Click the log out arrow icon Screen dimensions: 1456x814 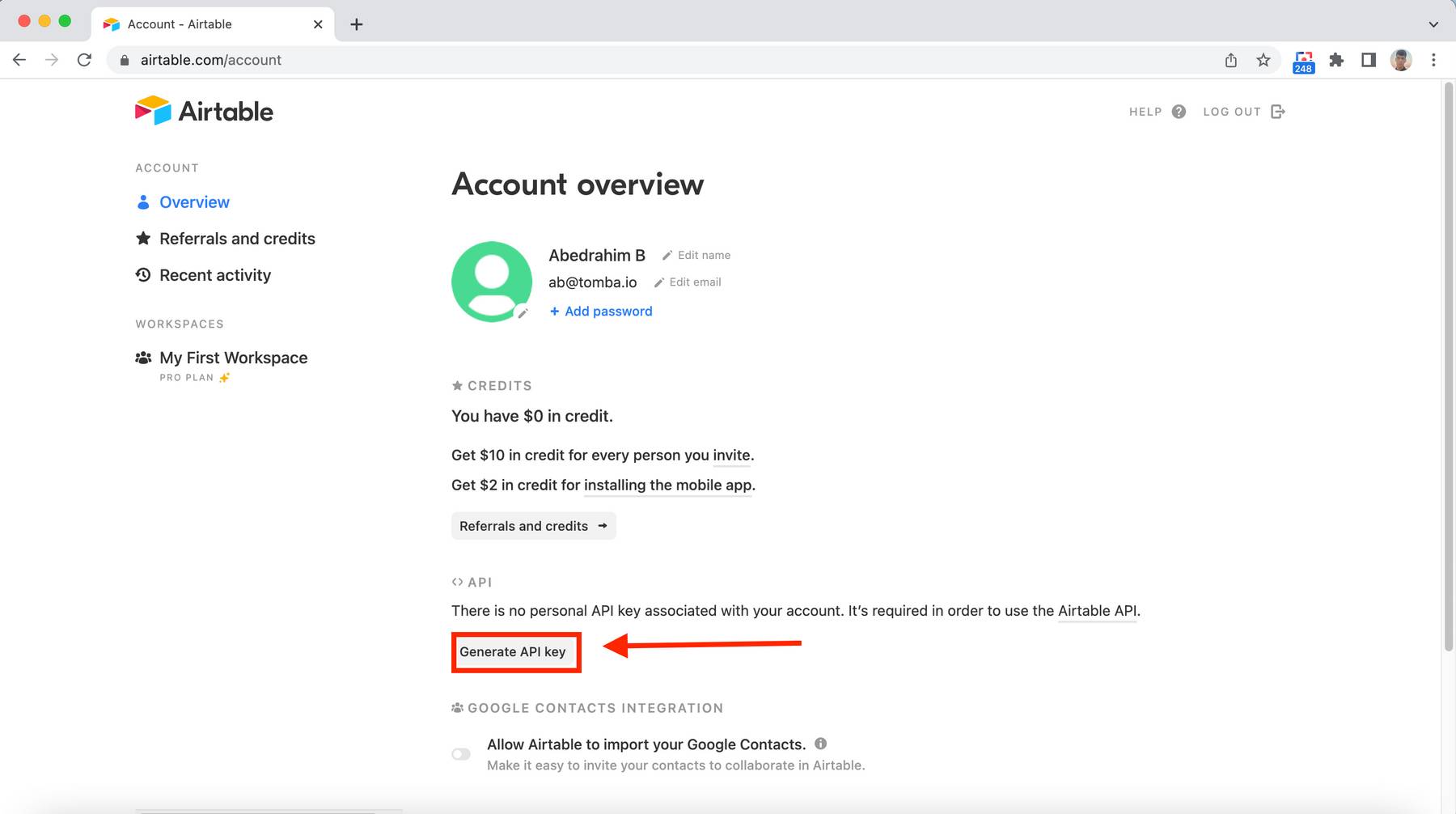pyautogui.click(x=1278, y=112)
